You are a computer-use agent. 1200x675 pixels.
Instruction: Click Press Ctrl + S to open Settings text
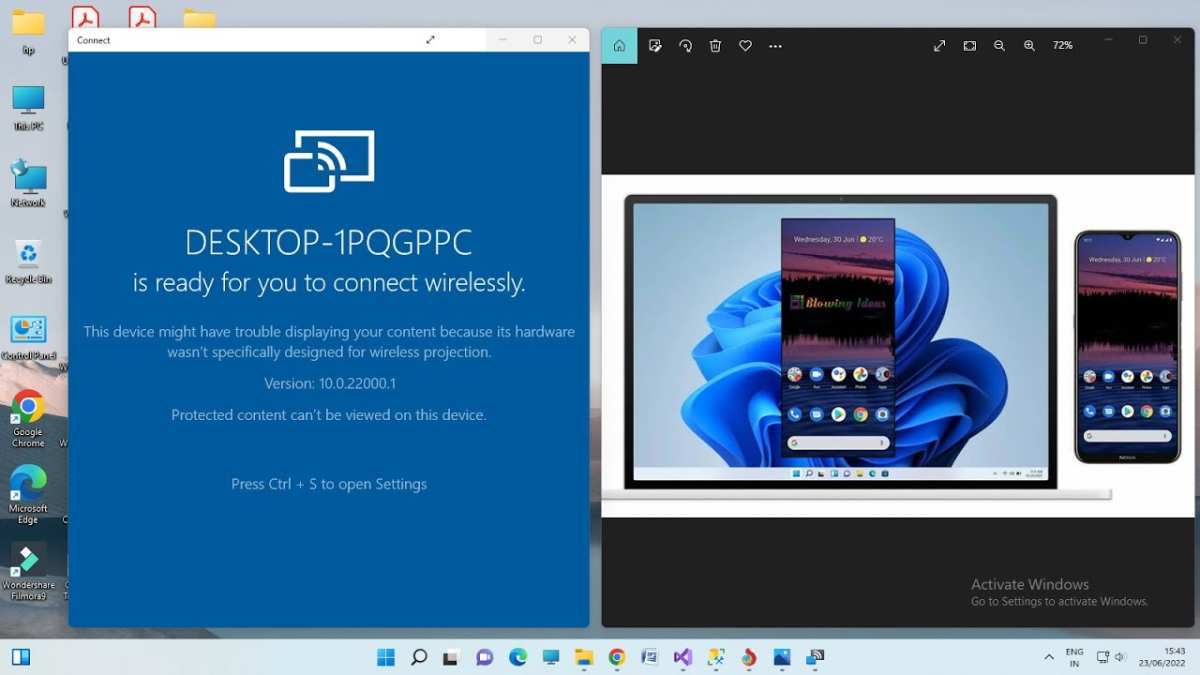point(329,484)
